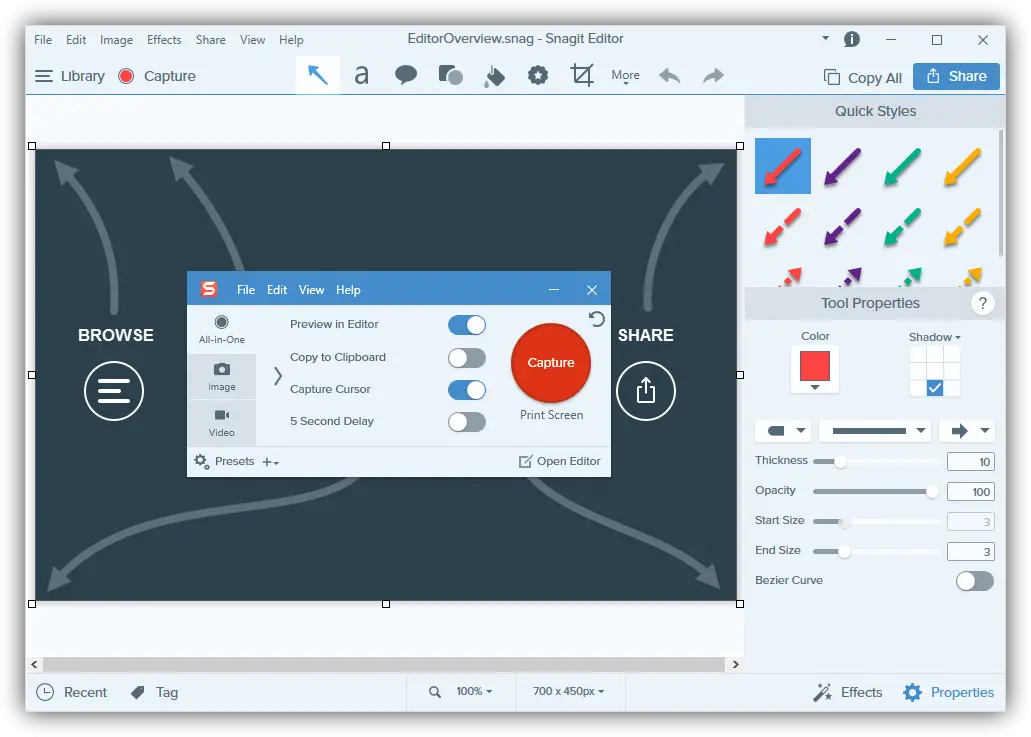This screenshot has height=737, width=1031.
Task: Click the Redo arrow
Action: 713,76
